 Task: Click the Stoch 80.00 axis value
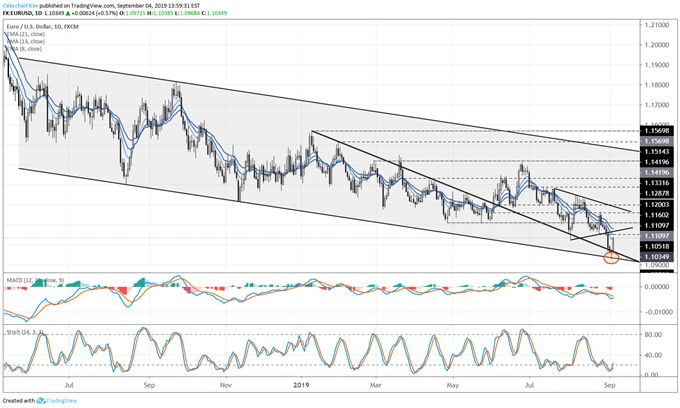click(653, 335)
